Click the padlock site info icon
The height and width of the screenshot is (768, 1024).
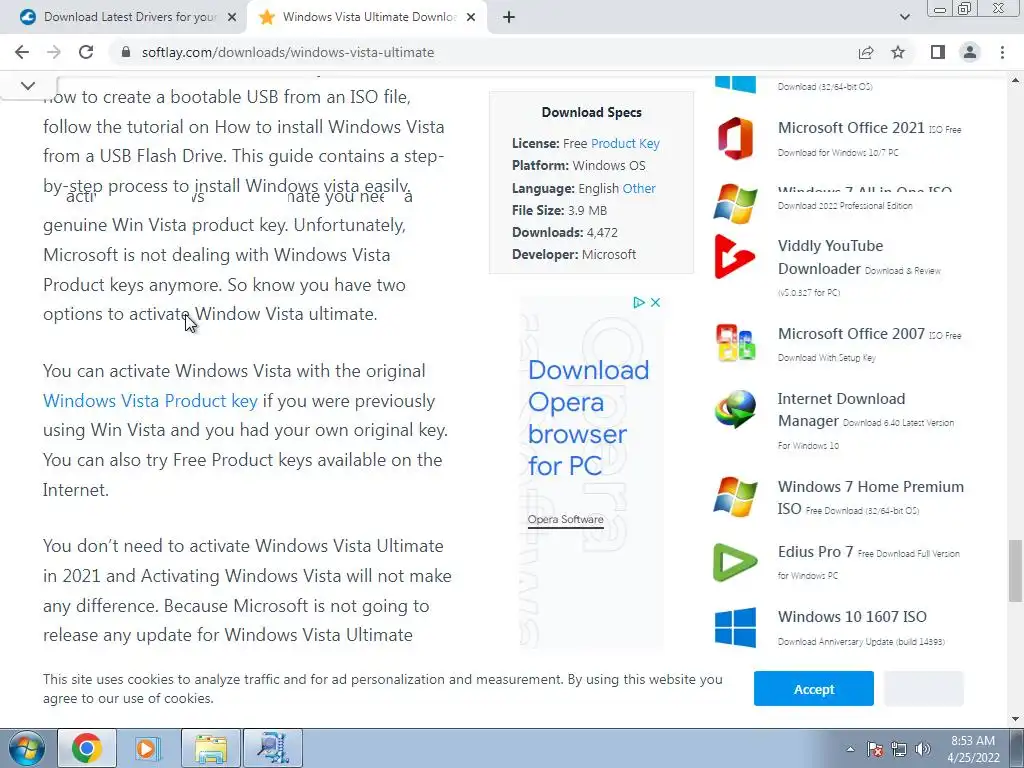tap(126, 52)
